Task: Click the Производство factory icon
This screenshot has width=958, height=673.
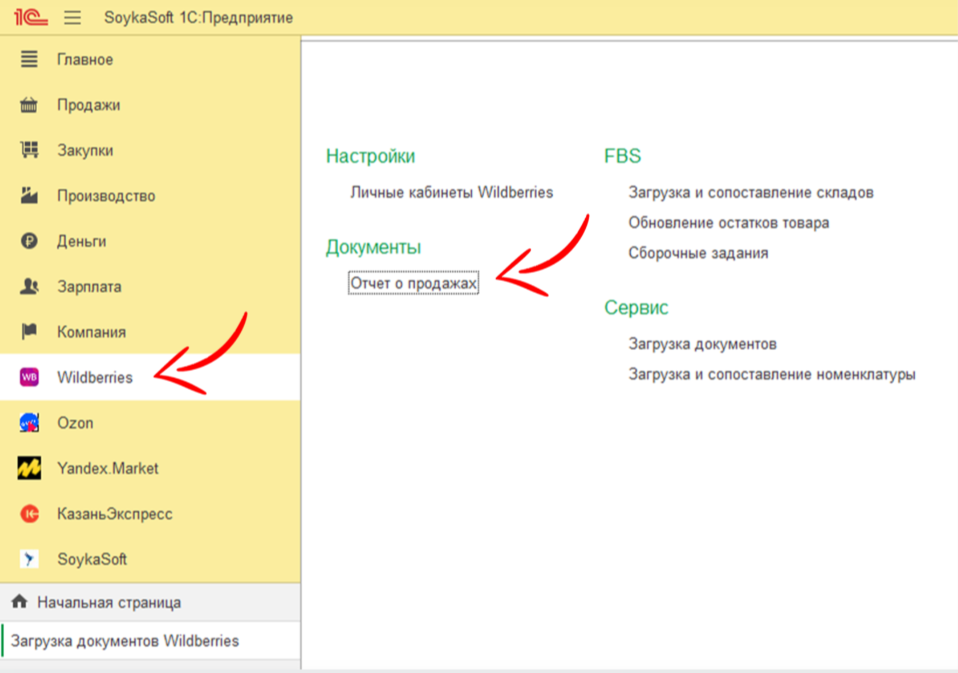Action: 30,196
